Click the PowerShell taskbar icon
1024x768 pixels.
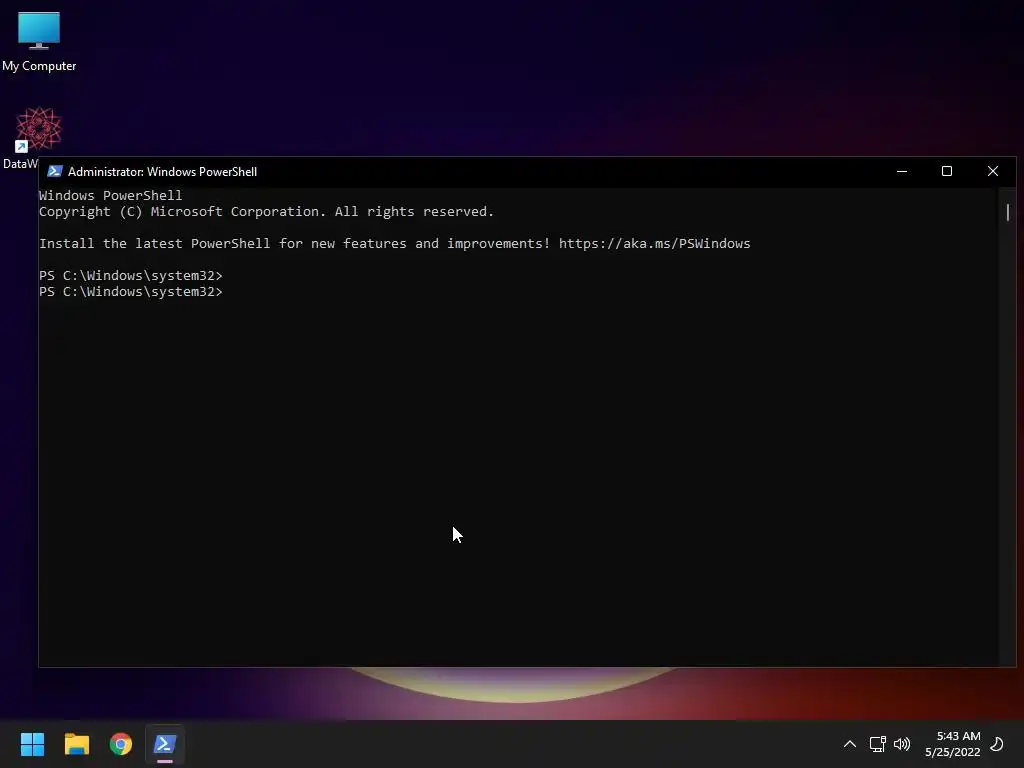click(165, 744)
